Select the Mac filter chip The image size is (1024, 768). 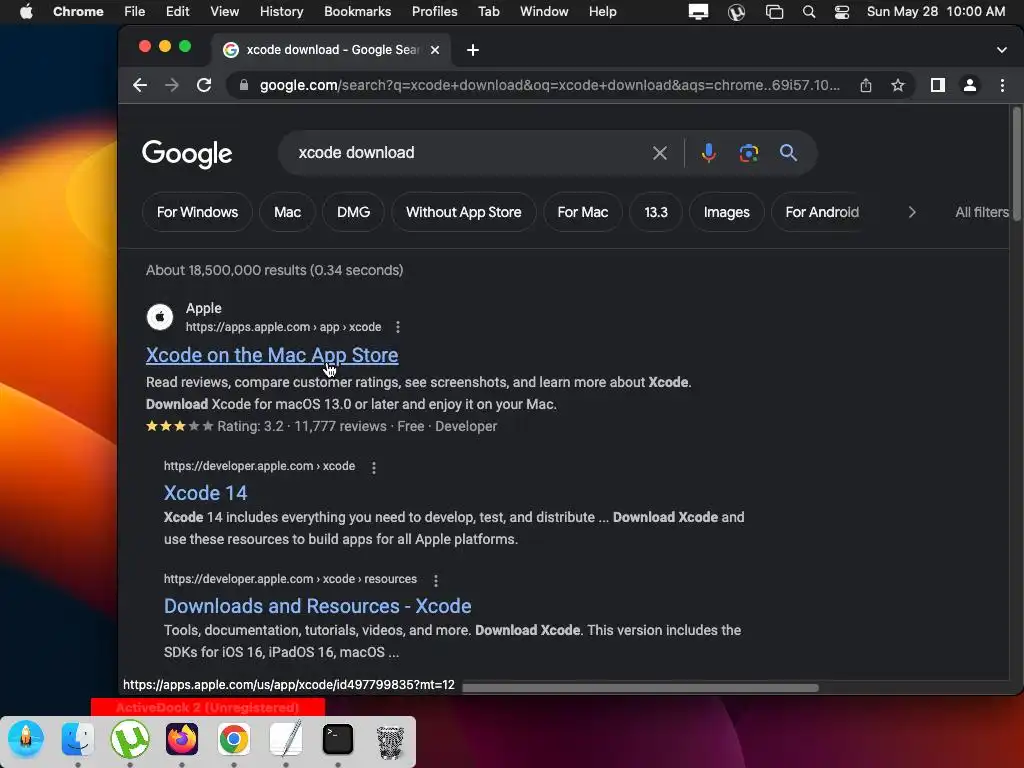[287, 212]
